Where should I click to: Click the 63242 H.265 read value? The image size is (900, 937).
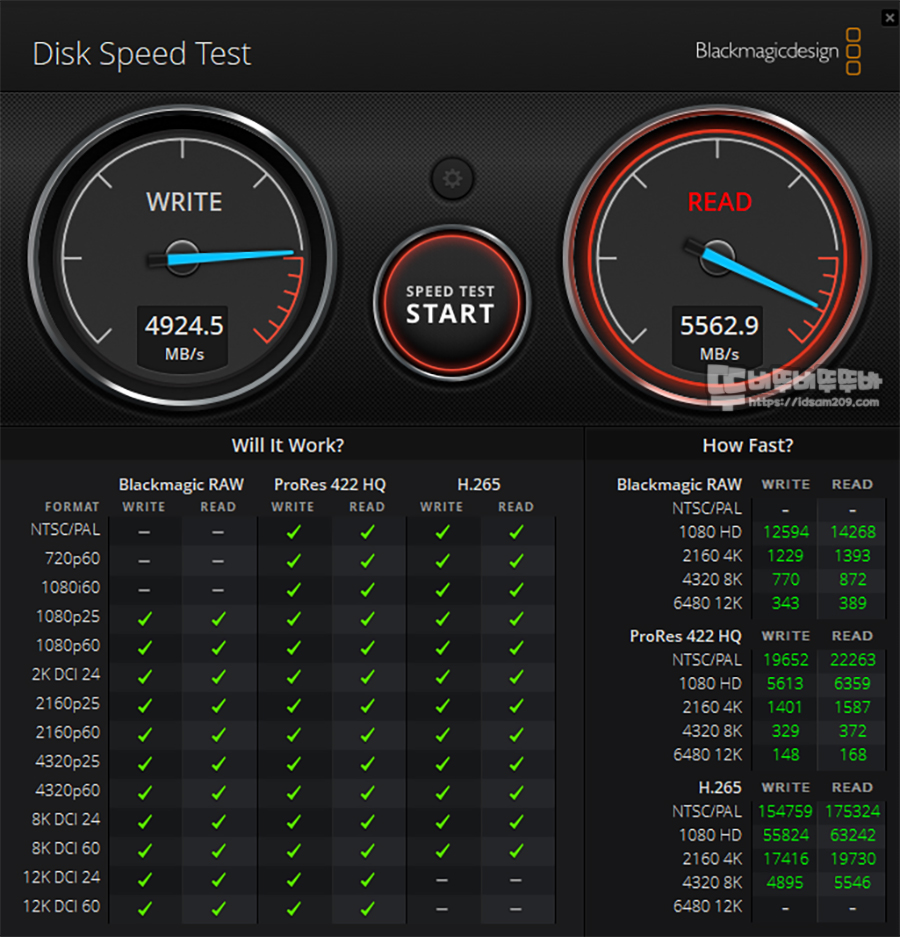tap(853, 835)
